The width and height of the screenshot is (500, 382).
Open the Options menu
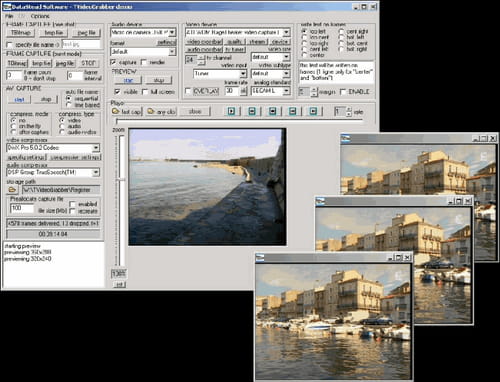pos(40,16)
